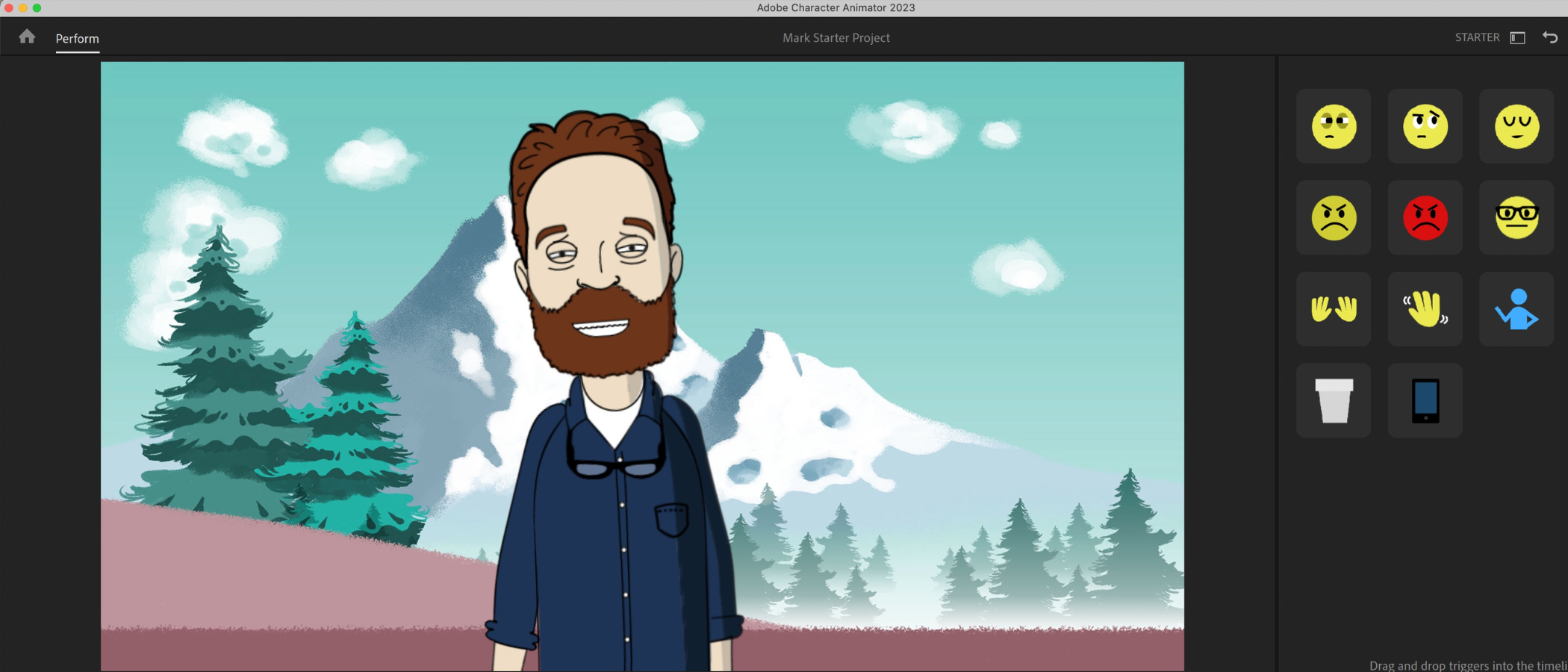
Task: Toggle the smartphone prop trigger
Action: (x=1425, y=401)
